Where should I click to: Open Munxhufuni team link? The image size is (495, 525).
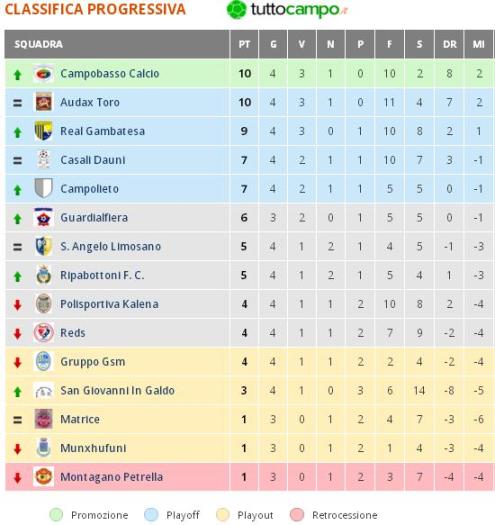[93, 448]
